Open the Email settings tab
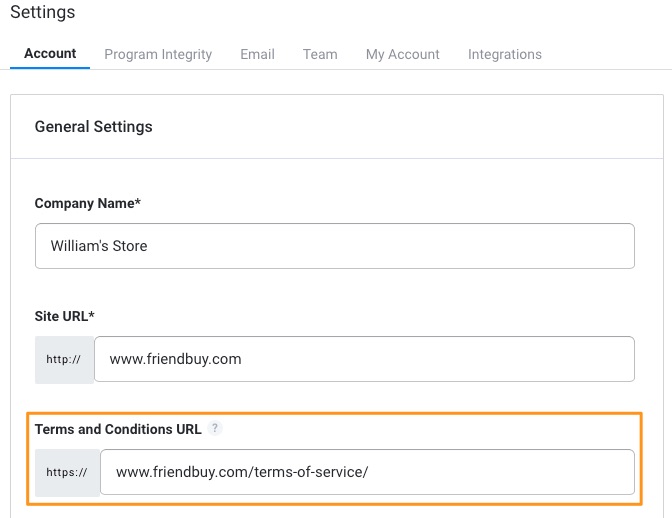This screenshot has height=518, width=672. (x=257, y=54)
